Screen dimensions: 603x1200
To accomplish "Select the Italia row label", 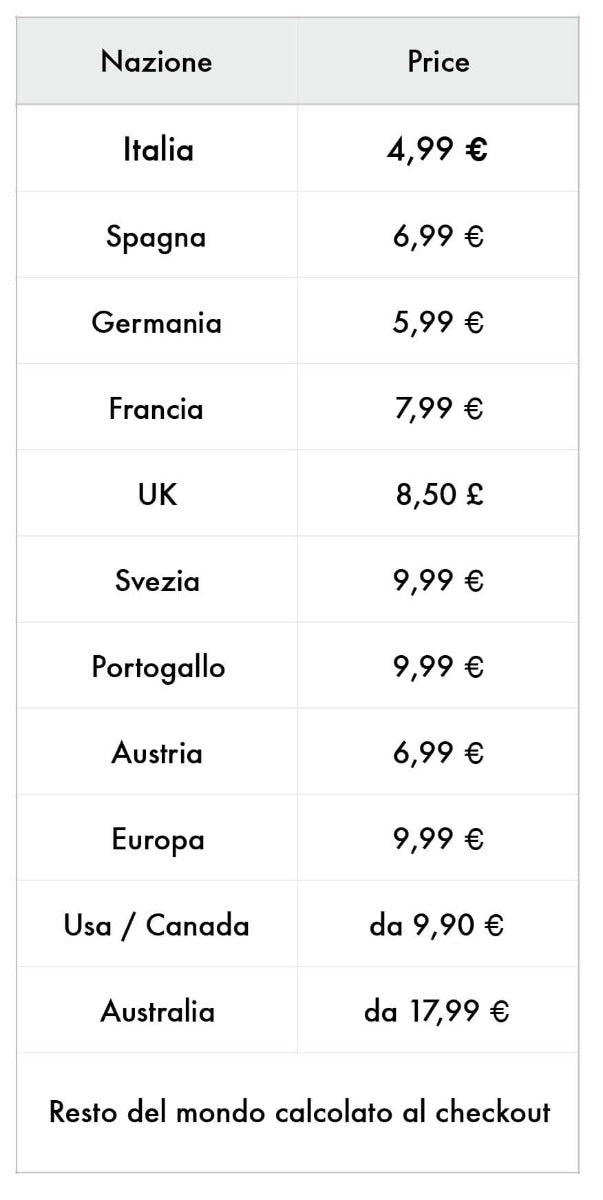I will click(x=158, y=150).
